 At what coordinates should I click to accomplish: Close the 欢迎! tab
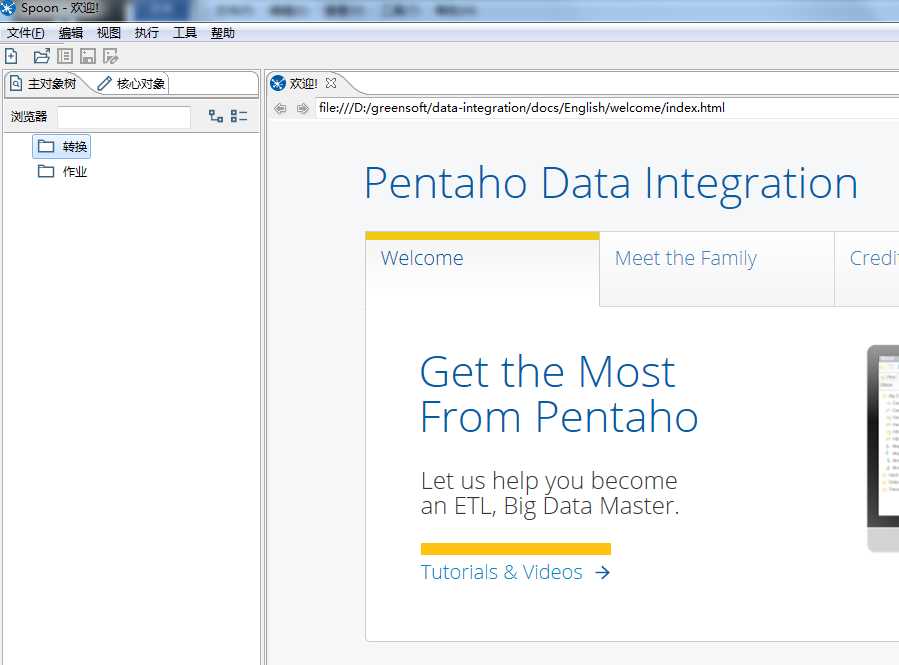coord(331,83)
